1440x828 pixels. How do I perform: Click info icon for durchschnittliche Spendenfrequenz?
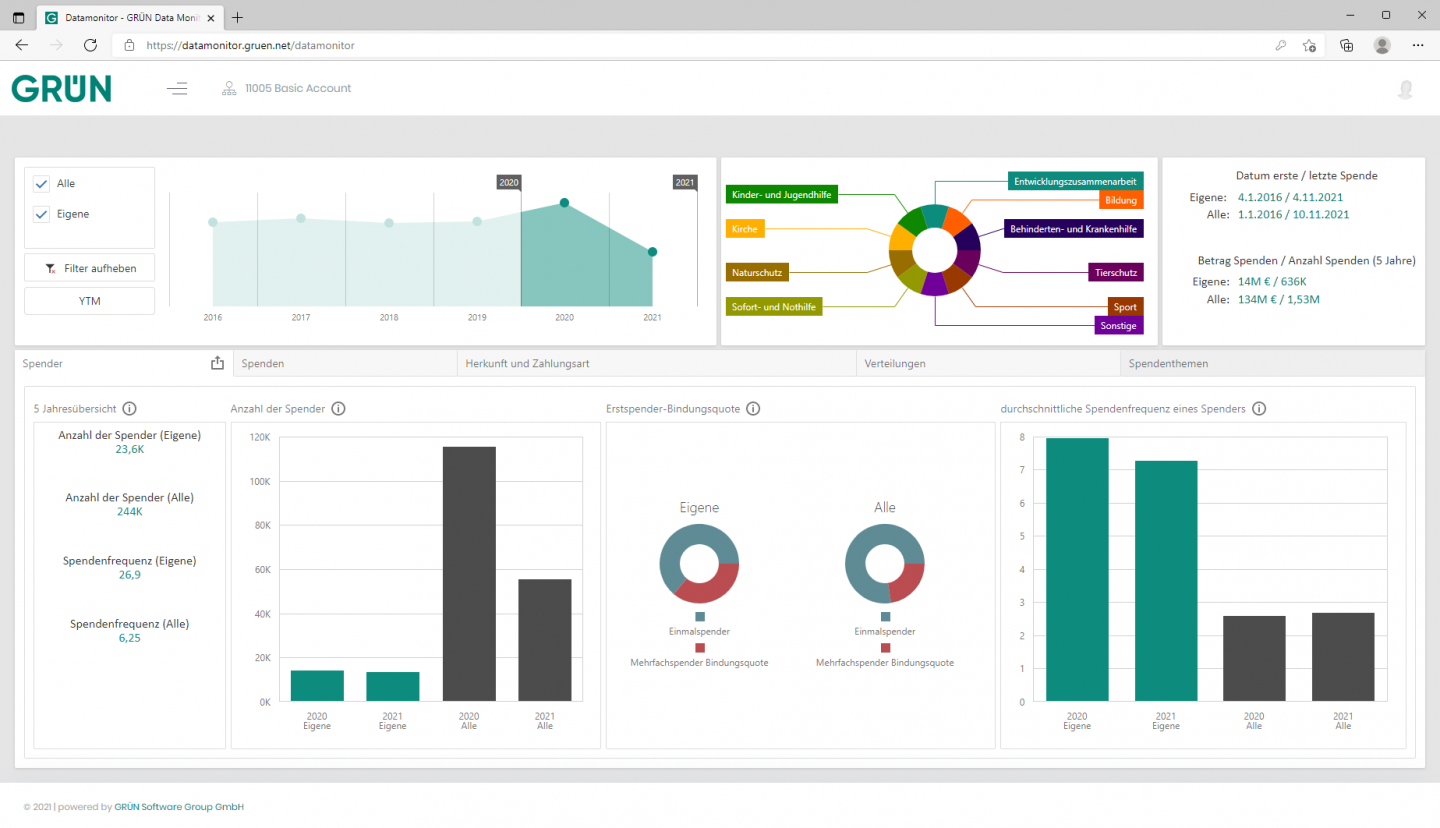pos(1259,408)
